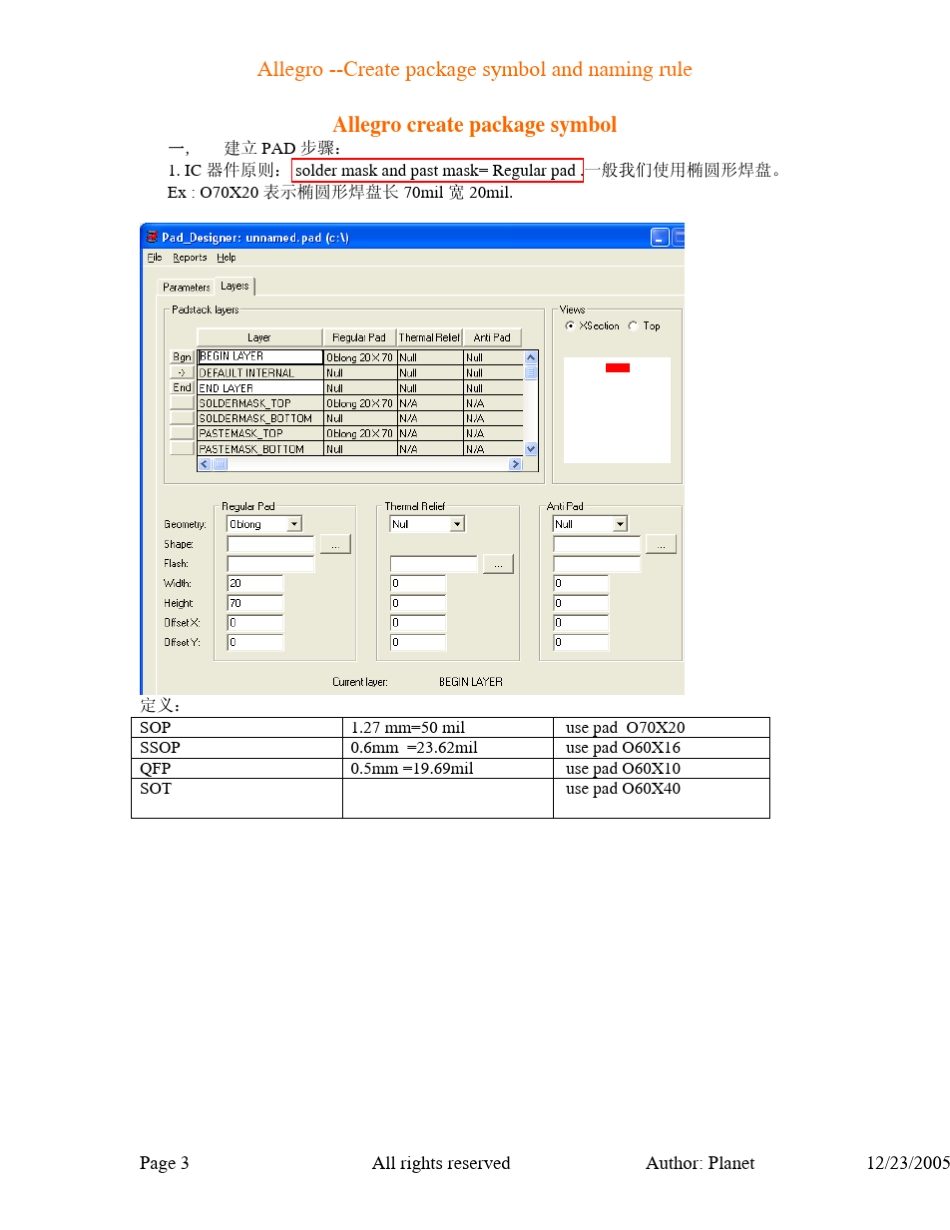Click the arrow (->) layer row button

click(x=182, y=372)
